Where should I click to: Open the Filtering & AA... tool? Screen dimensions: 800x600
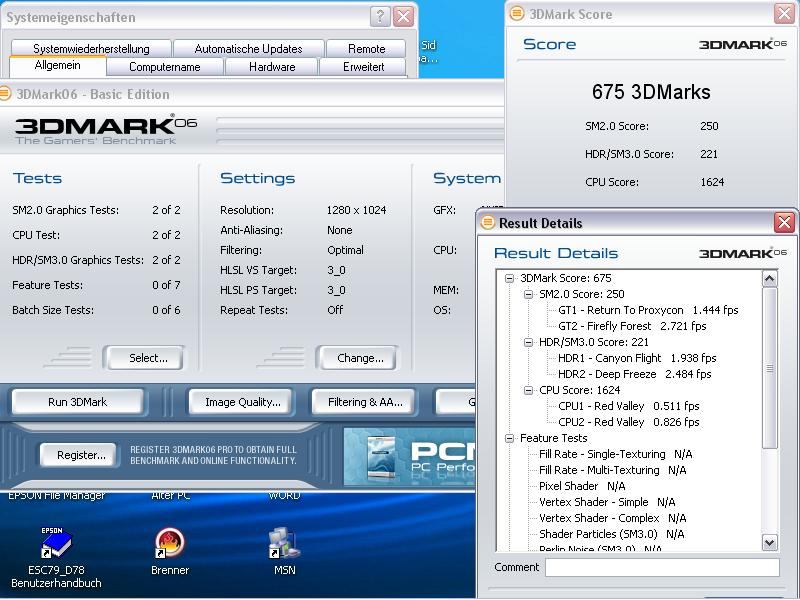(x=365, y=402)
